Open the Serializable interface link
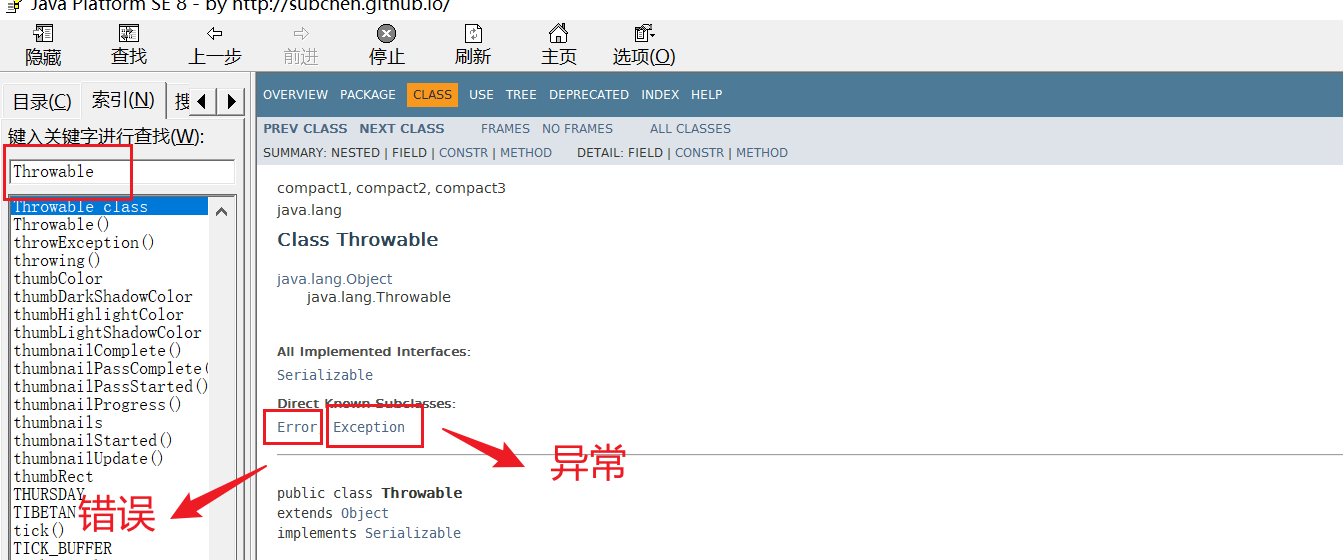 [324, 375]
